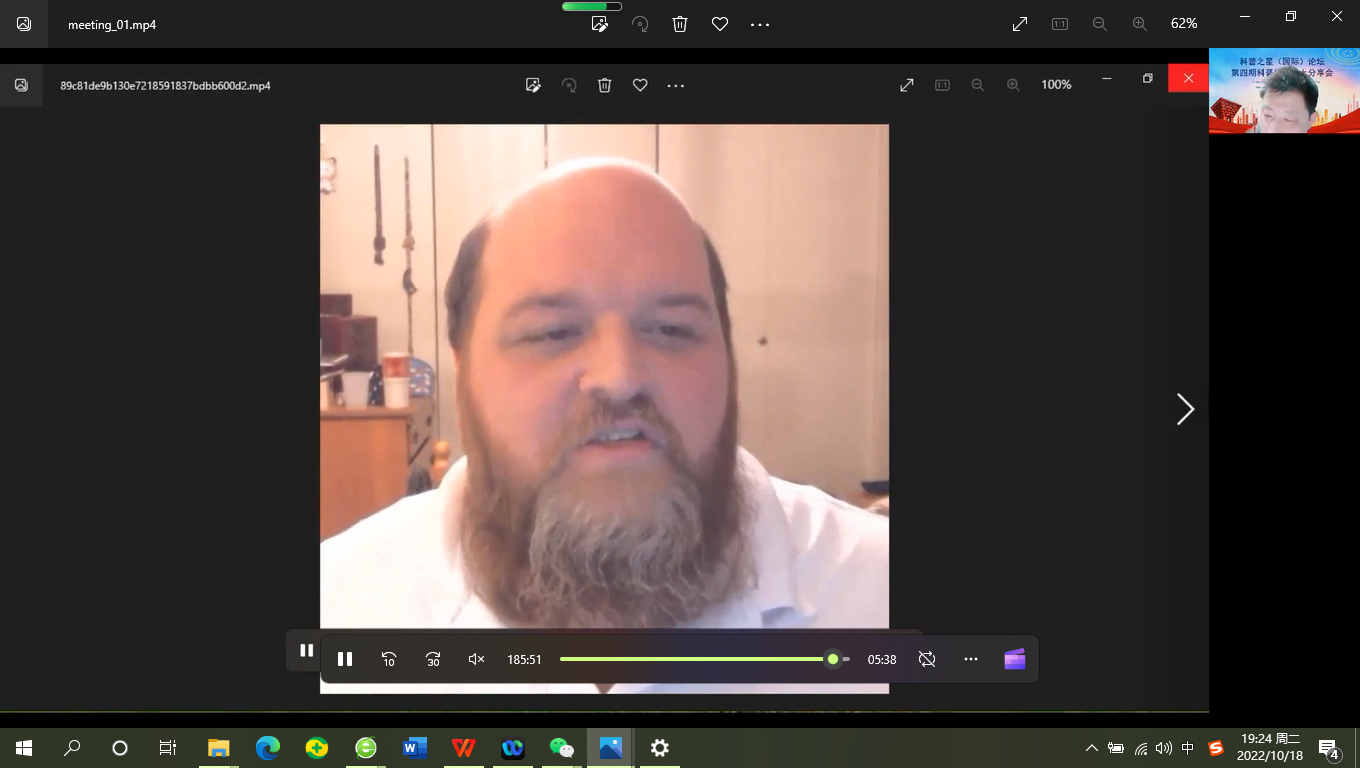1360x768 pixels.
Task: Open WeChat from the taskbar
Action: (x=562, y=748)
